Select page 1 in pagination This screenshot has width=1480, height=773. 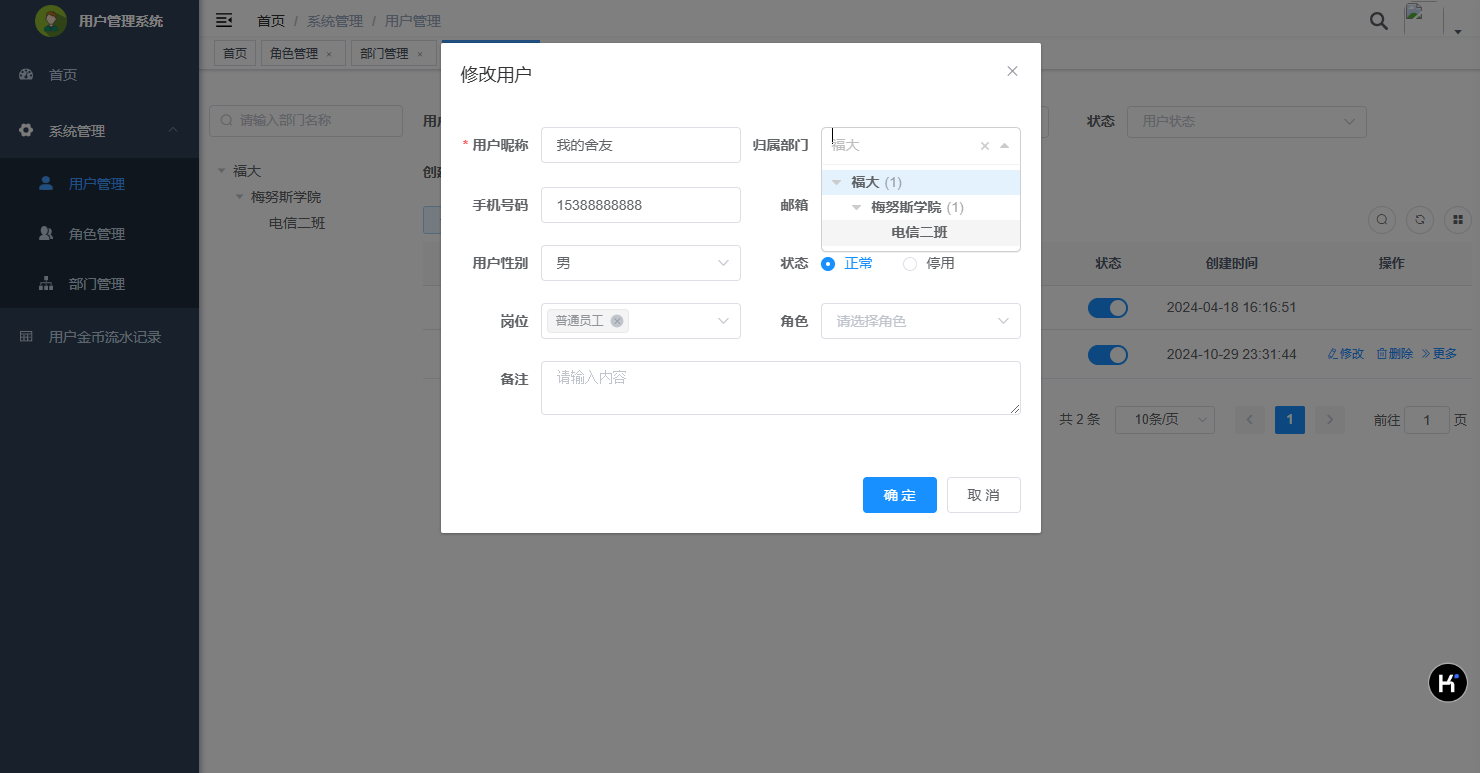coord(1290,420)
